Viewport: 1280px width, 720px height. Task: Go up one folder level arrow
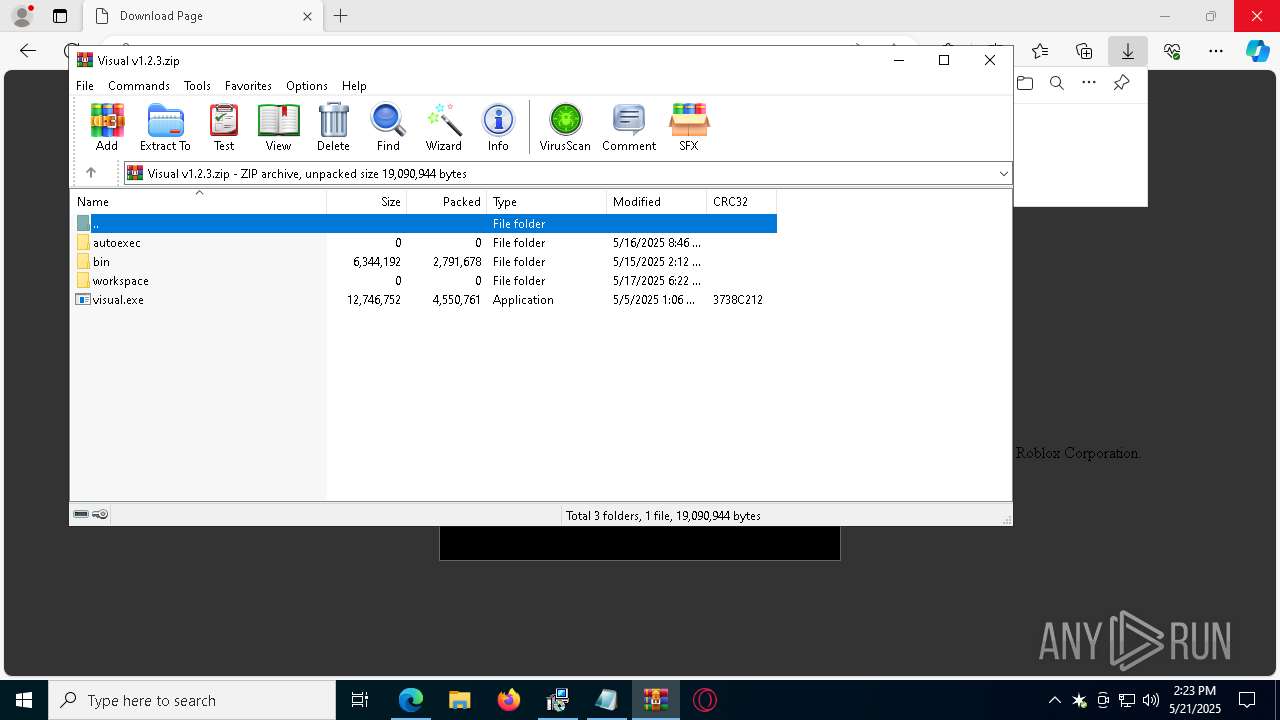click(x=91, y=173)
